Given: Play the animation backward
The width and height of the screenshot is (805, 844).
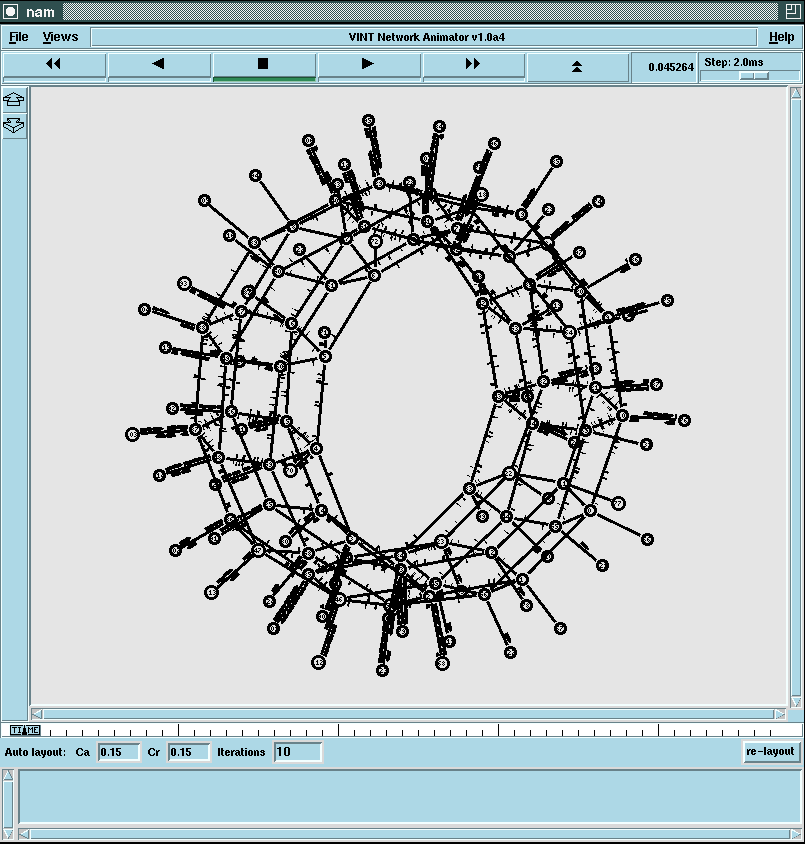Looking at the screenshot, I should click(x=159, y=64).
